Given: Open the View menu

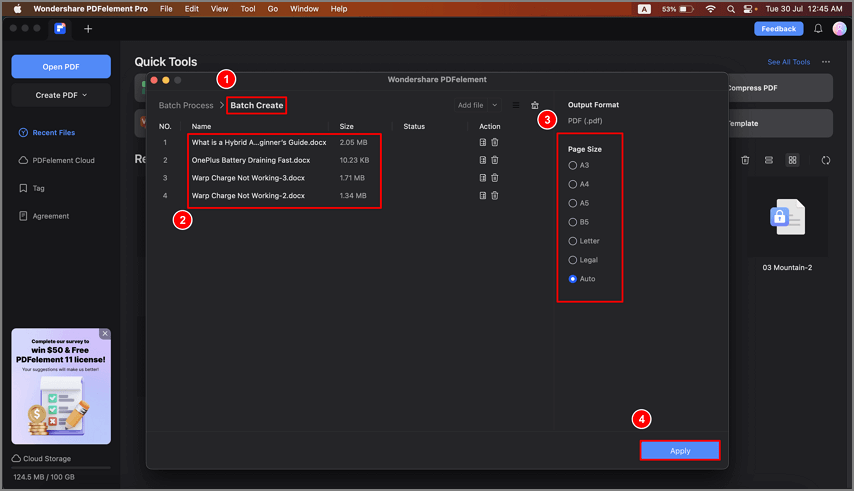Looking at the screenshot, I should coord(219,9).
